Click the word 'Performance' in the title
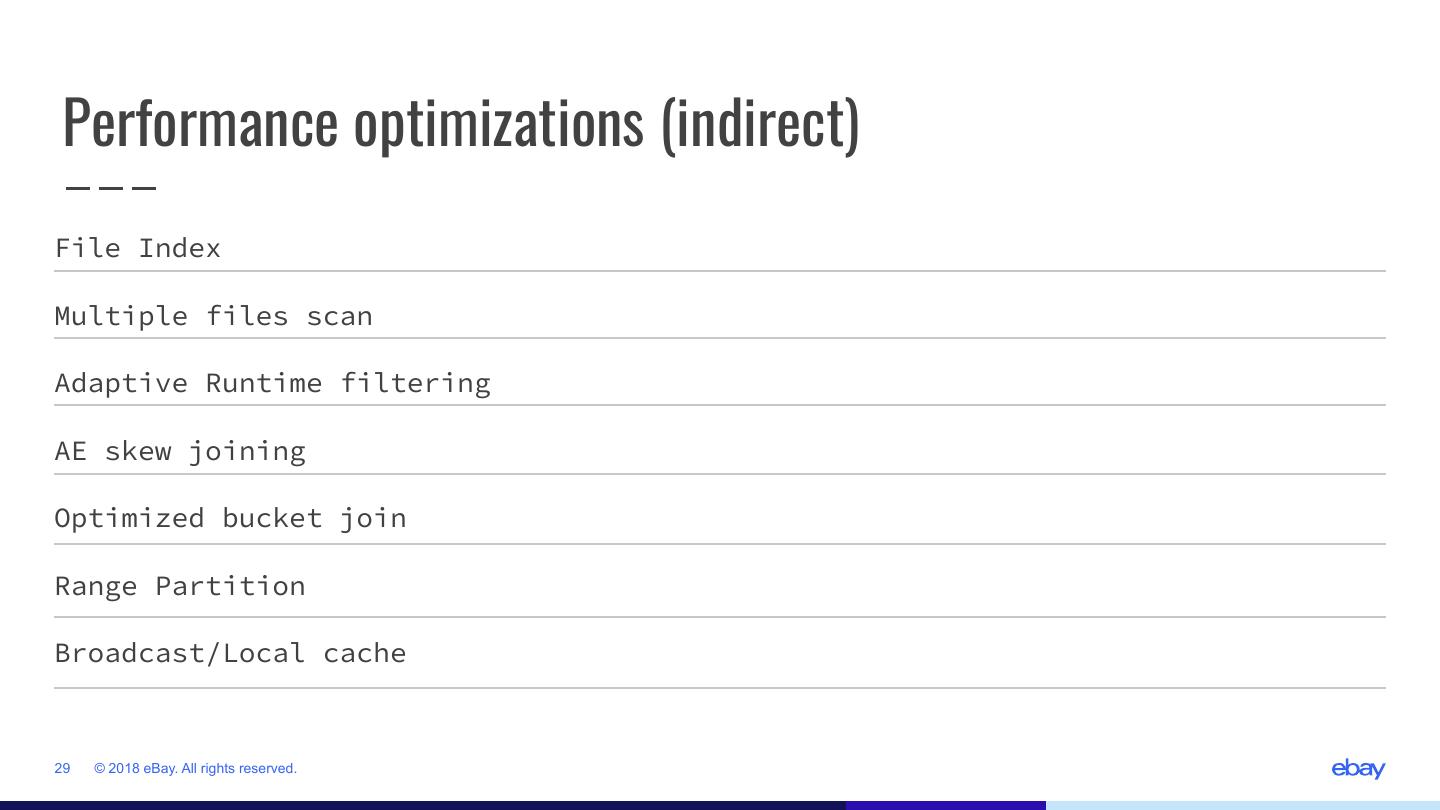Viewport: 1440px width, 810px height. [x=200, y=122]
